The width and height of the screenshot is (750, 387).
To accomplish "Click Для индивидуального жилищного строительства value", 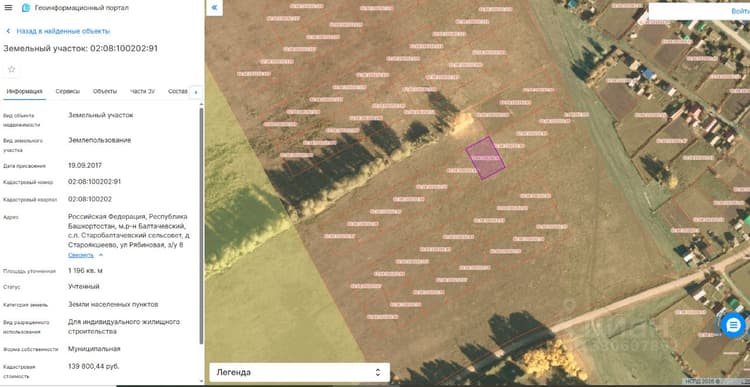I will pyautogui.click(x=124, y=327).
